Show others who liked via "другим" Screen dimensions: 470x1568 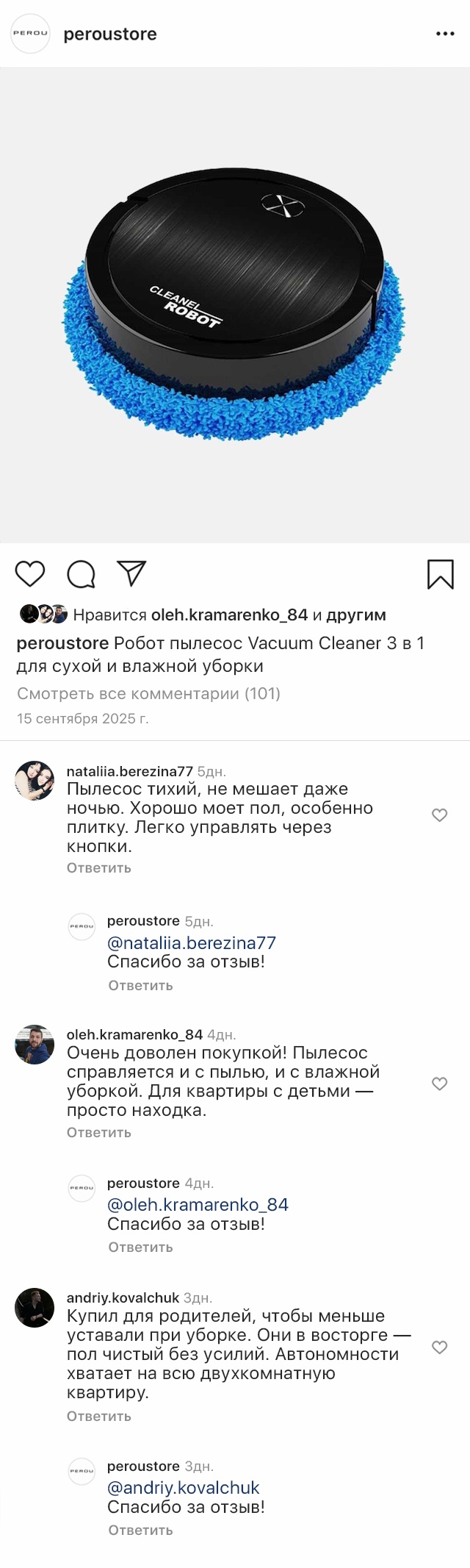point(356,615)
